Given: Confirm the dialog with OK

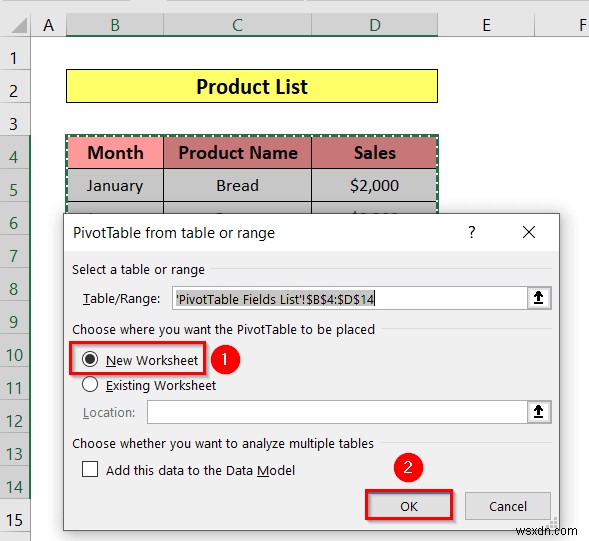Looking at the screenshot, I should 409,506.
